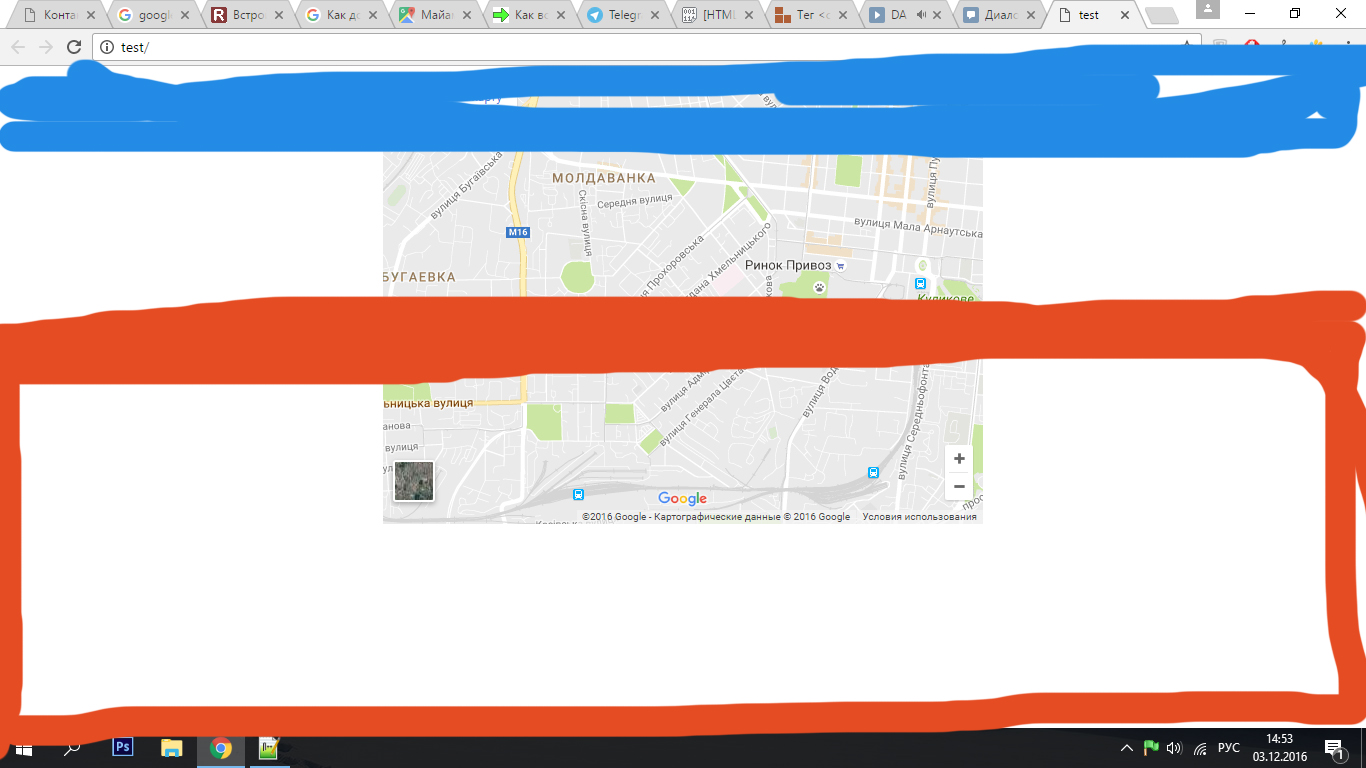Click the shopping cart icon by Ринок Привоз
The image size is (1366, 768).
[841, 266]
